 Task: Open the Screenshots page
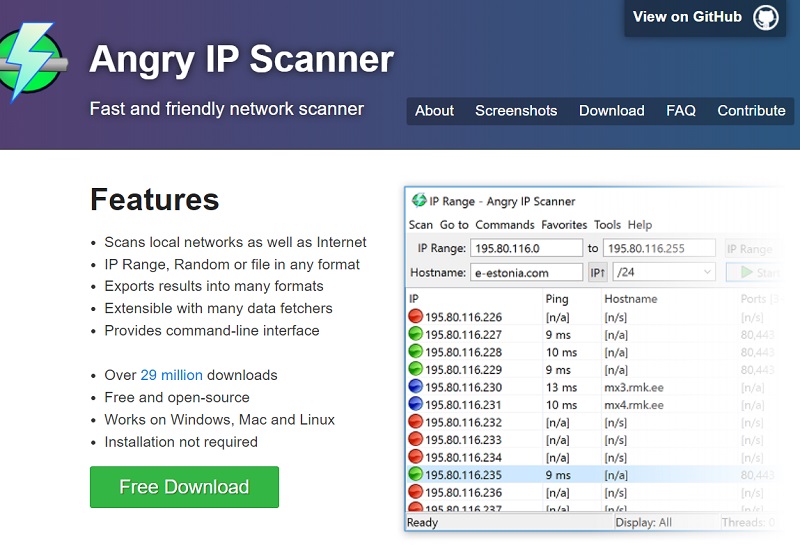[516, 111]
